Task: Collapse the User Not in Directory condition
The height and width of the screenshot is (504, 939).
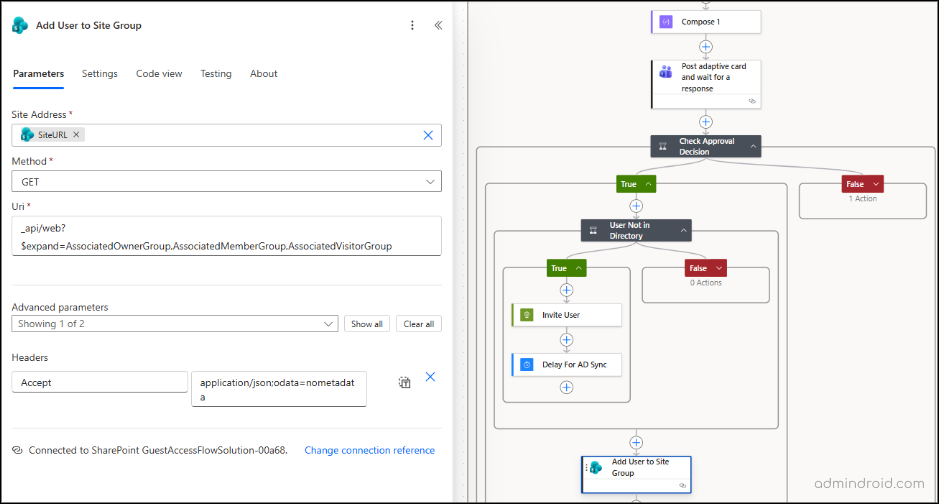Action: [684, 231]
